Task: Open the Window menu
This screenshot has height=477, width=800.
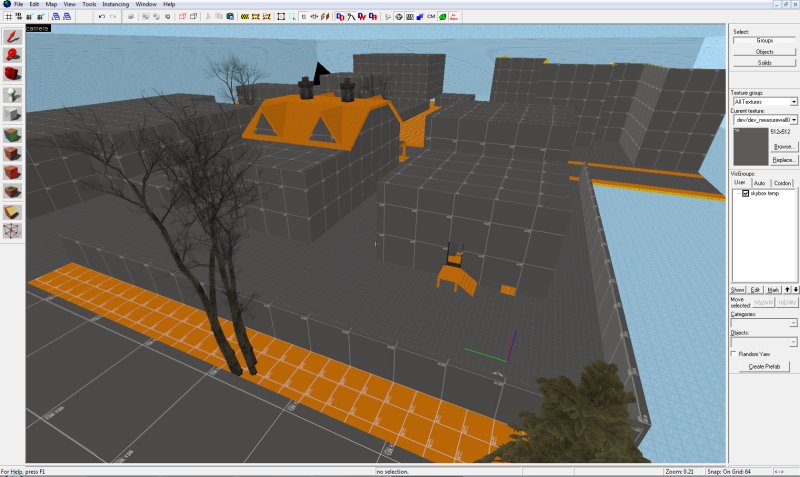Action: pyautogui.click(x=146, y=4)
